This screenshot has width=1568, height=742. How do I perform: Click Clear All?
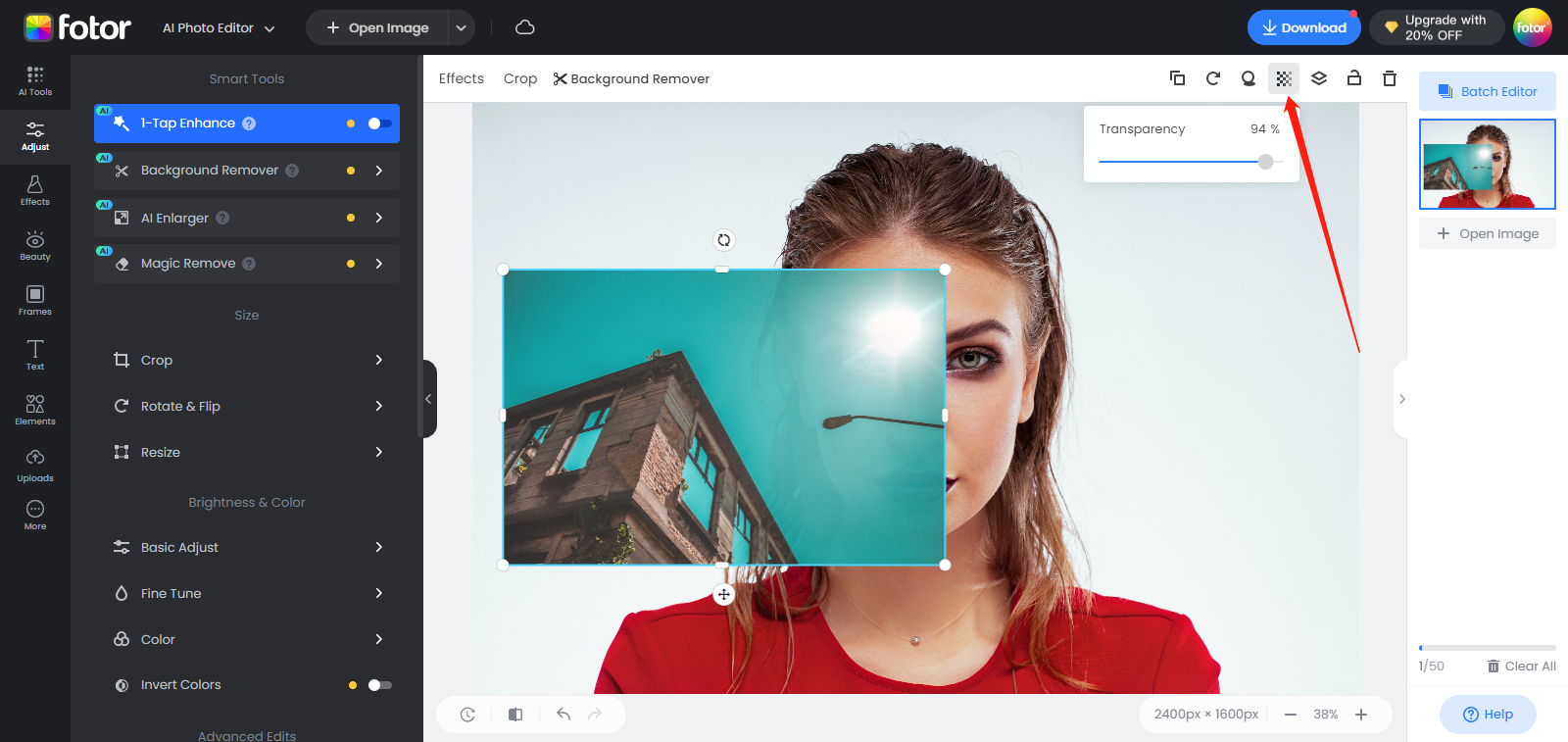tap(1522, 667)
